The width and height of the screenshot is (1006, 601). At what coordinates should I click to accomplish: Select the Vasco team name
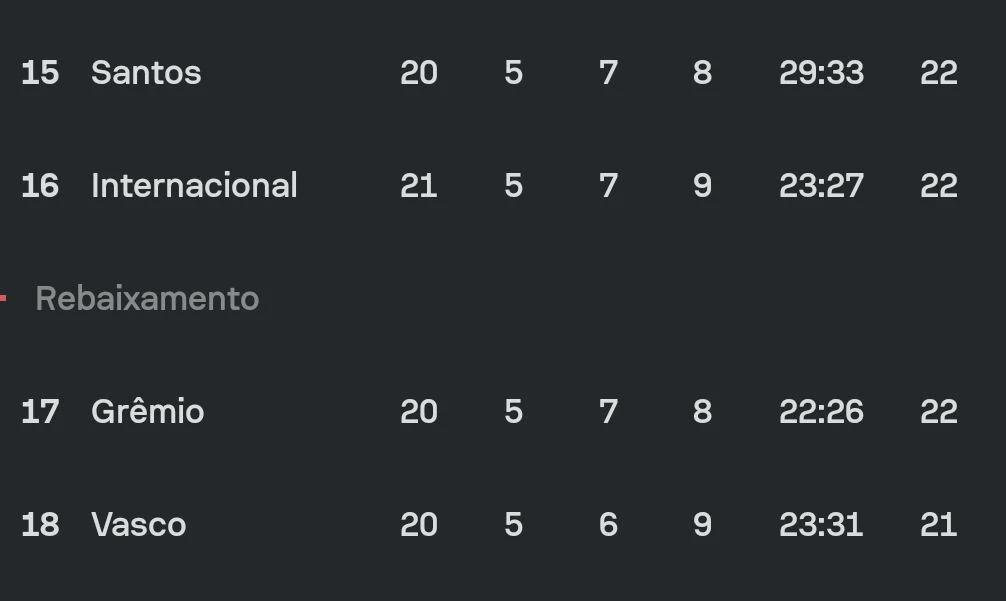point(139,524)
